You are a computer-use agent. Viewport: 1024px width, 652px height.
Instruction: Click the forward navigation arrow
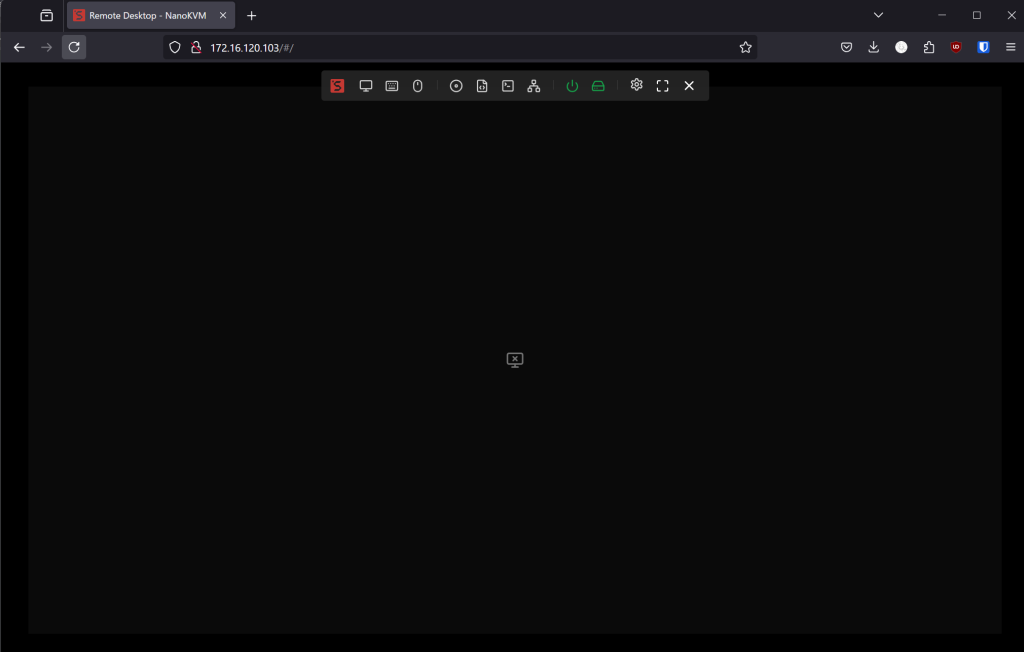coord(46,47)
